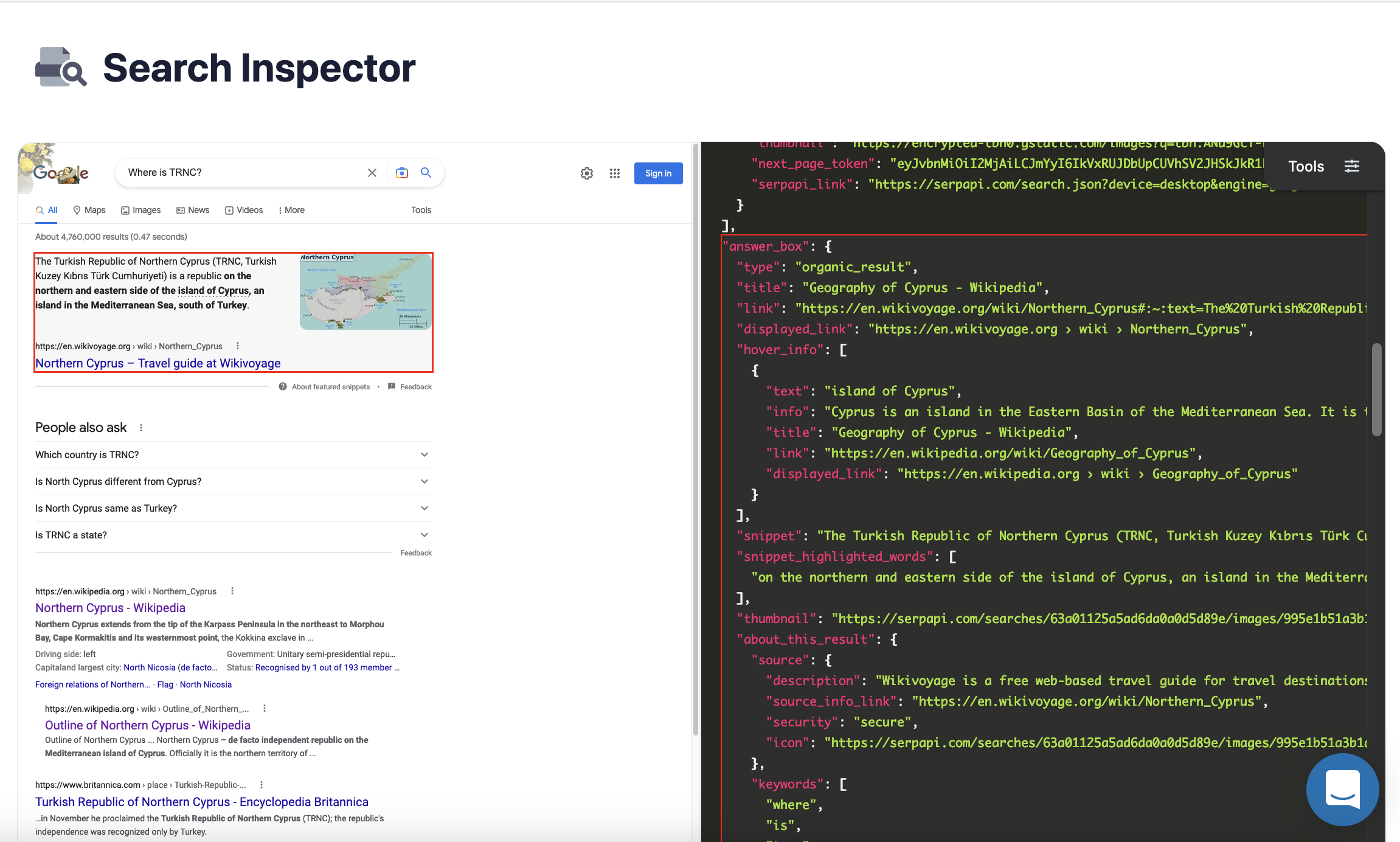Open Google quick settings gear
Screen dimensions: 1400x842
[586, 173]
